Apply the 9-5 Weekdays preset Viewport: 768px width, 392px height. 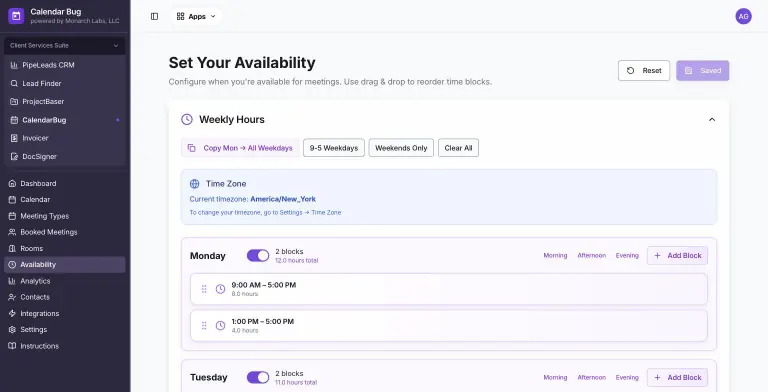(x=334, y=148)
